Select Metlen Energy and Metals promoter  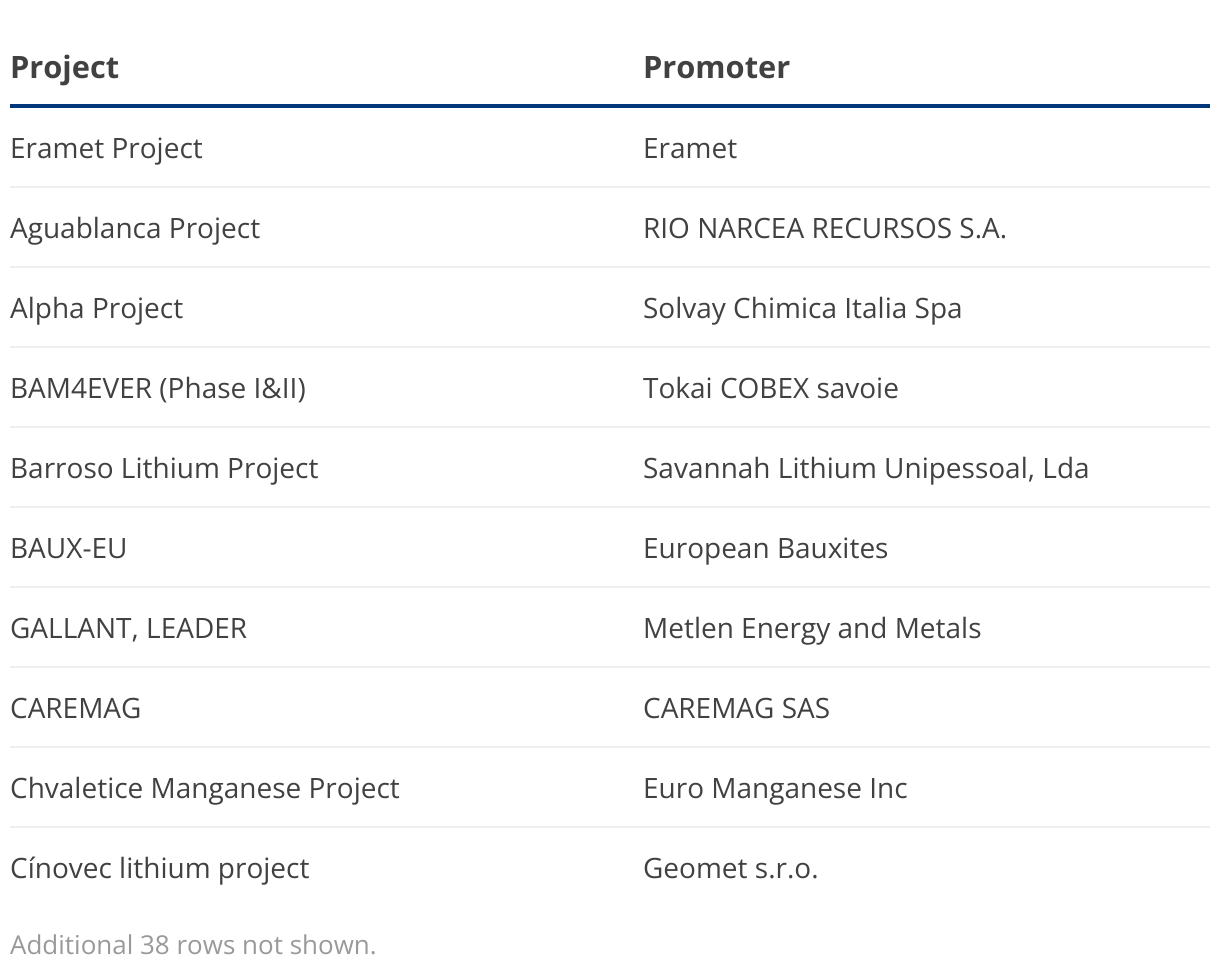[812, 628]
